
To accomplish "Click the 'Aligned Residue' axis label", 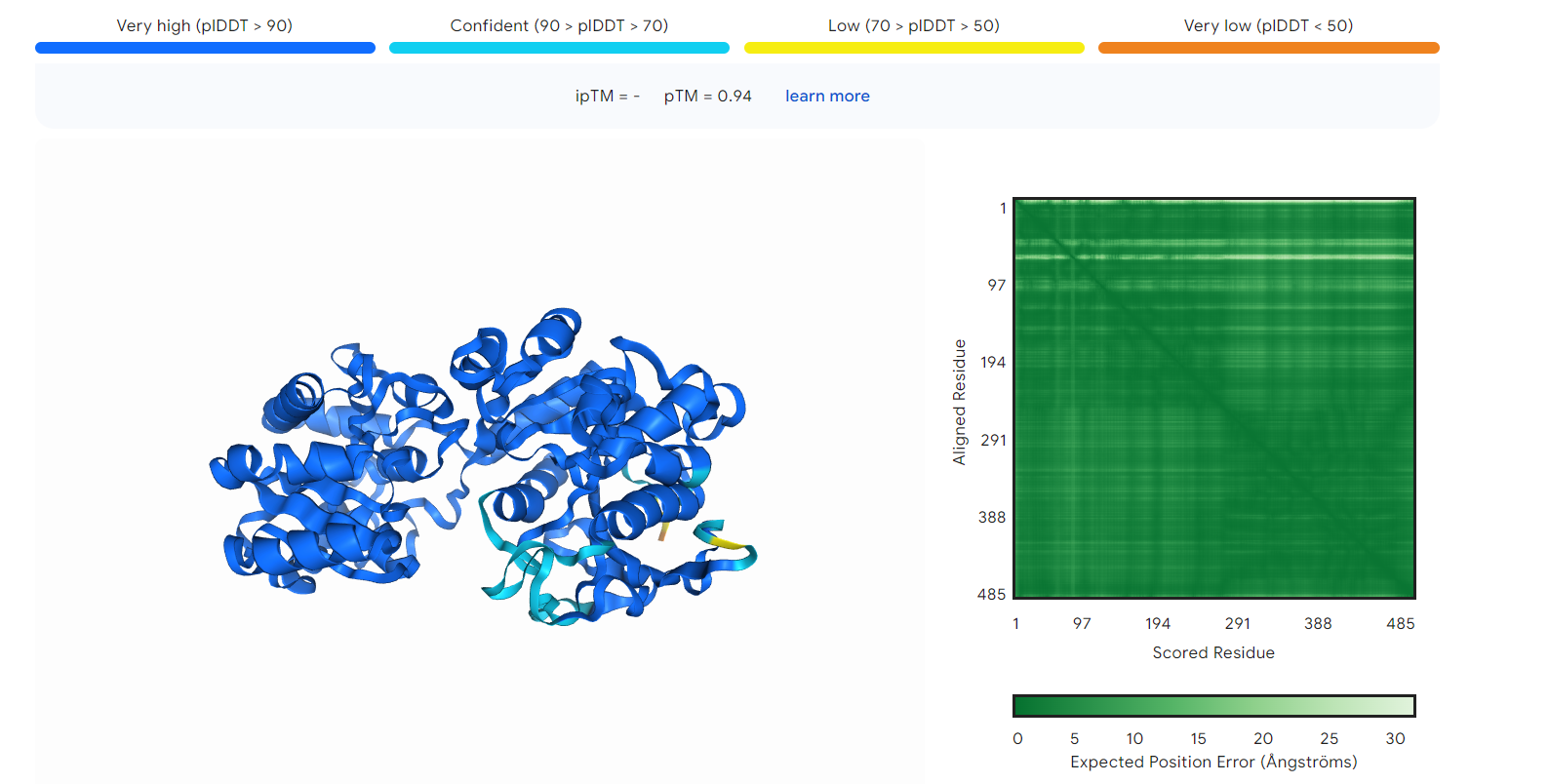I will click(959, 402).
